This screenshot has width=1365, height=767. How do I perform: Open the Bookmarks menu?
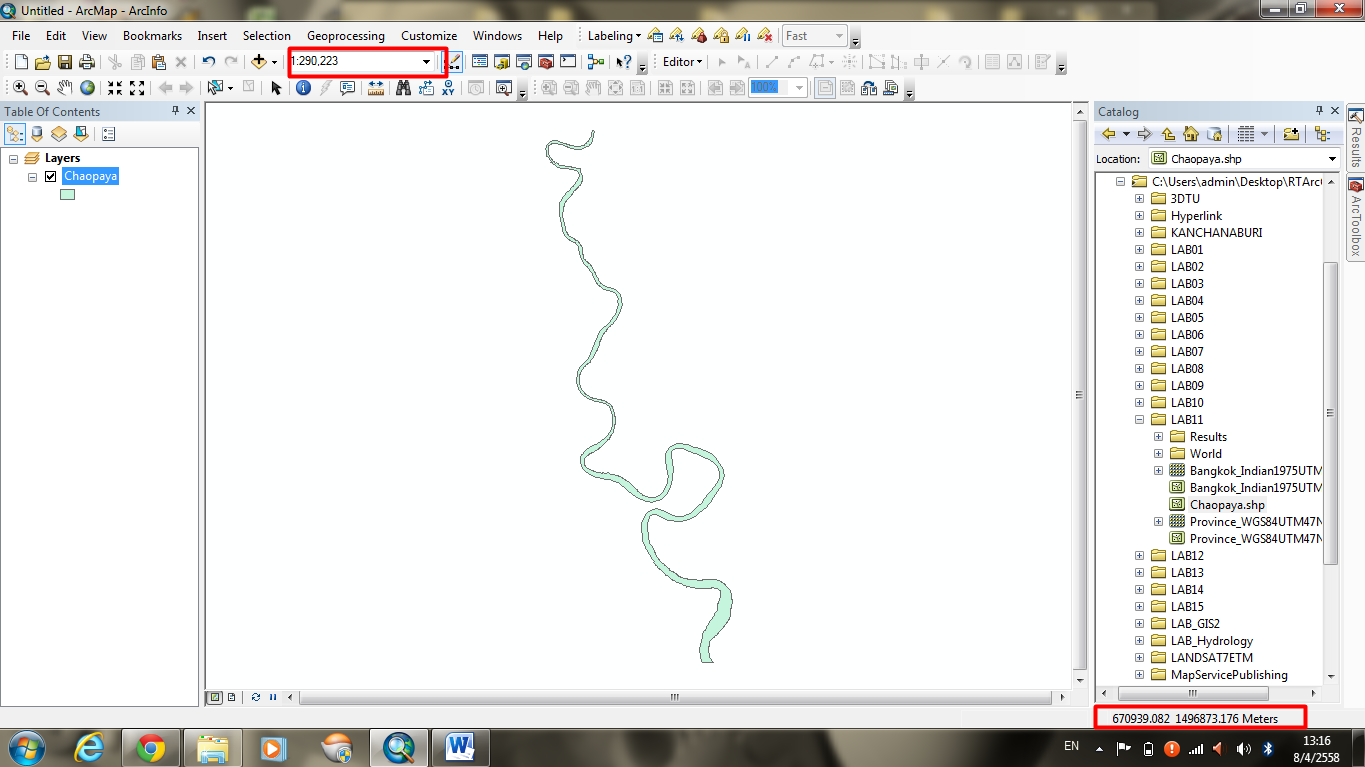tap(152, 36)
